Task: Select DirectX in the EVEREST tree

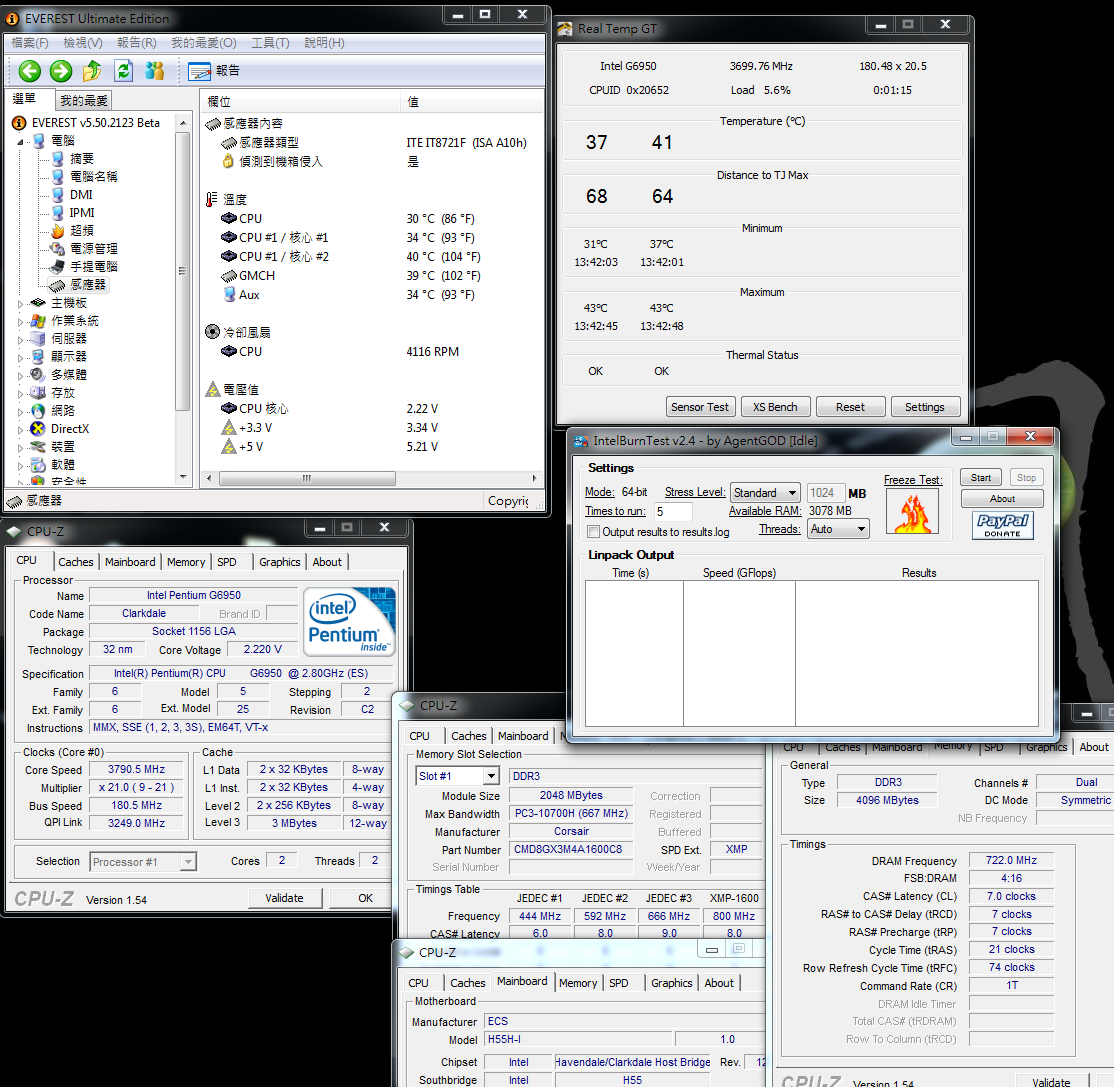Action: click(69, 429)
